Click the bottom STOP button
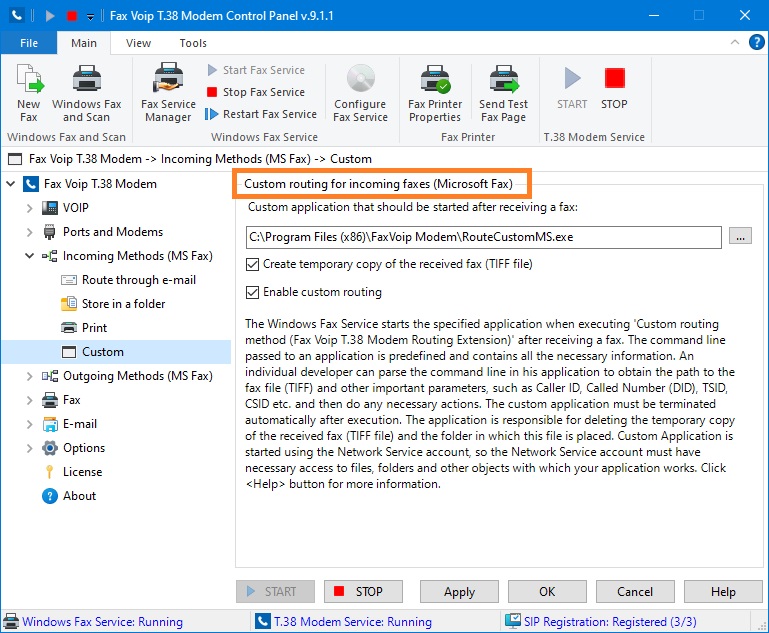This screenshot has height=633, width=769. [363, 592]
